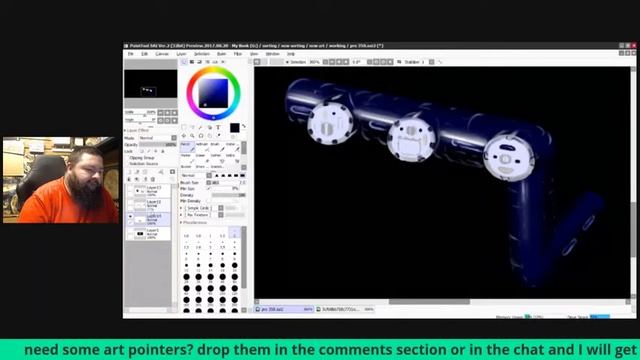
Task: Choose the SelPen selection pen tool
Action: (217, 158)
